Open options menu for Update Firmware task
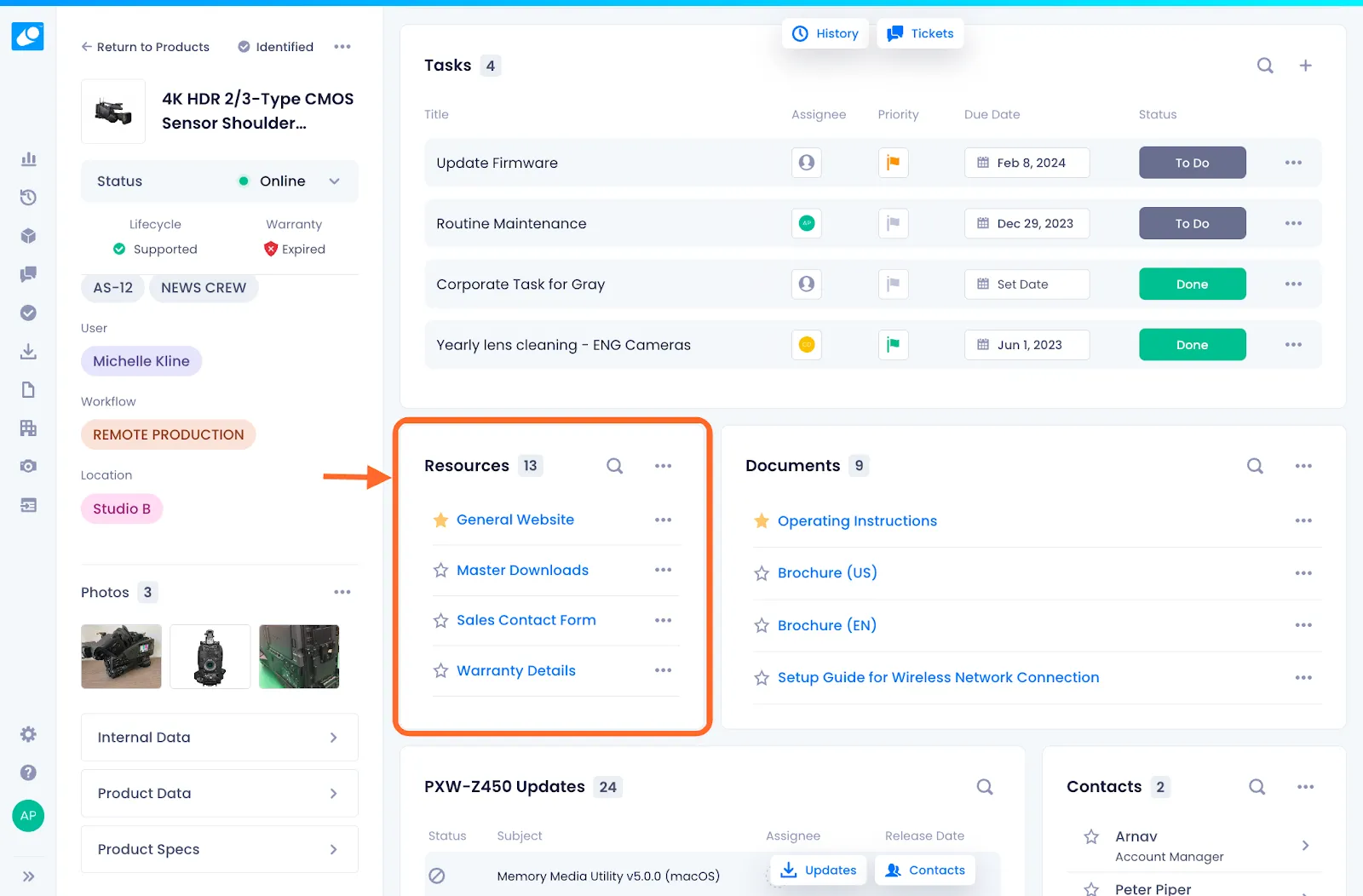Viewport: 1363px width, 896px height. click(x=1293, y=163)
